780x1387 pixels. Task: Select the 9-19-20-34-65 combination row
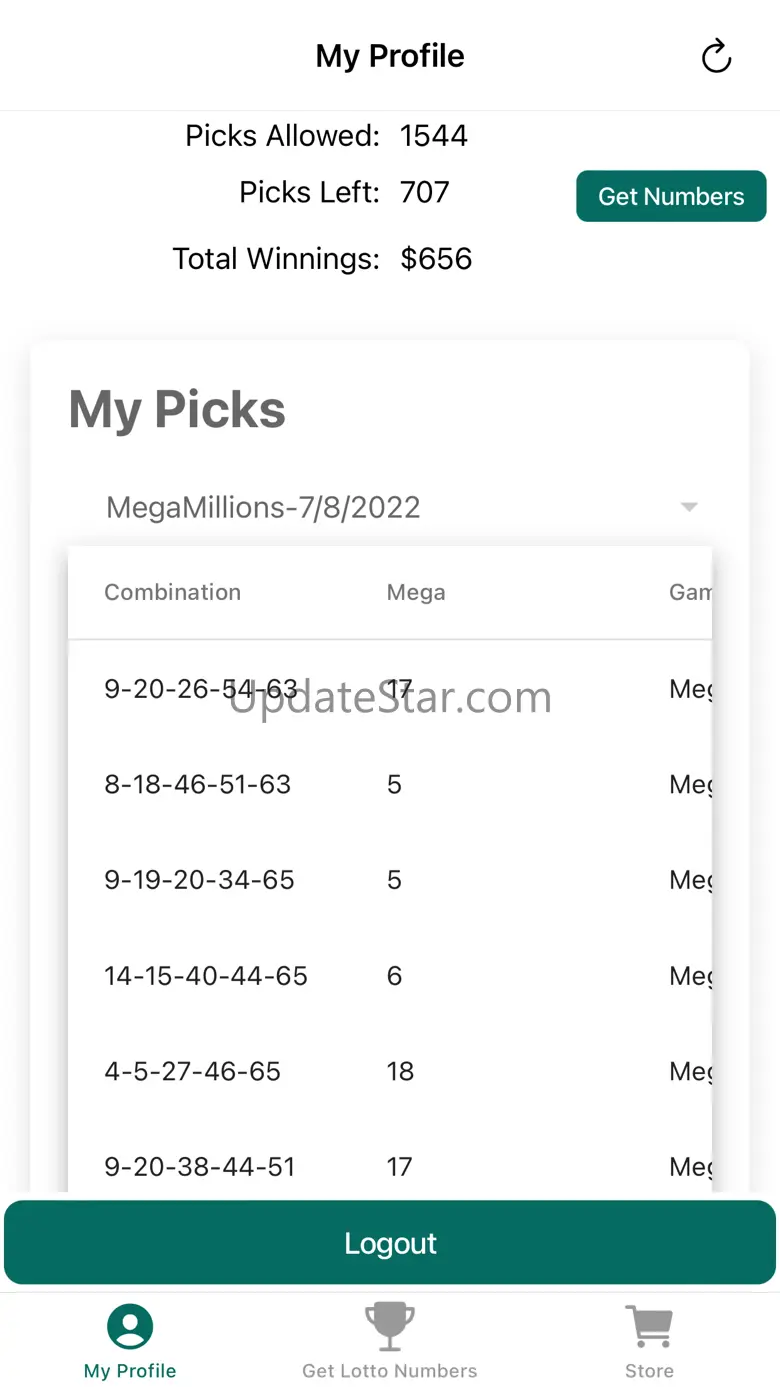point(200,880)
